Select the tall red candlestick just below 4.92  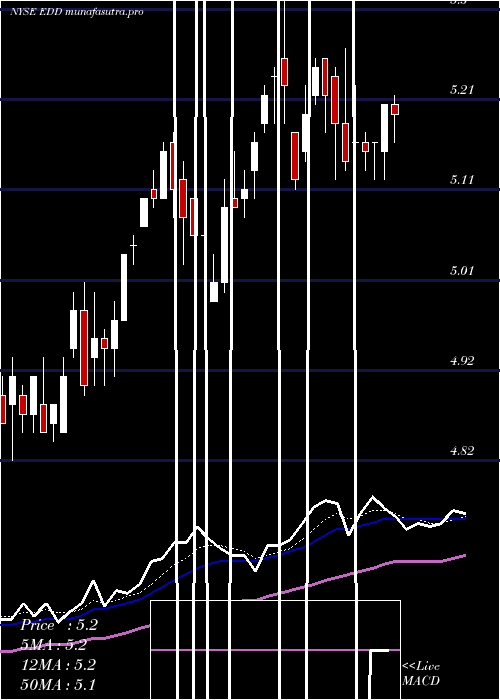pos(84,348)
